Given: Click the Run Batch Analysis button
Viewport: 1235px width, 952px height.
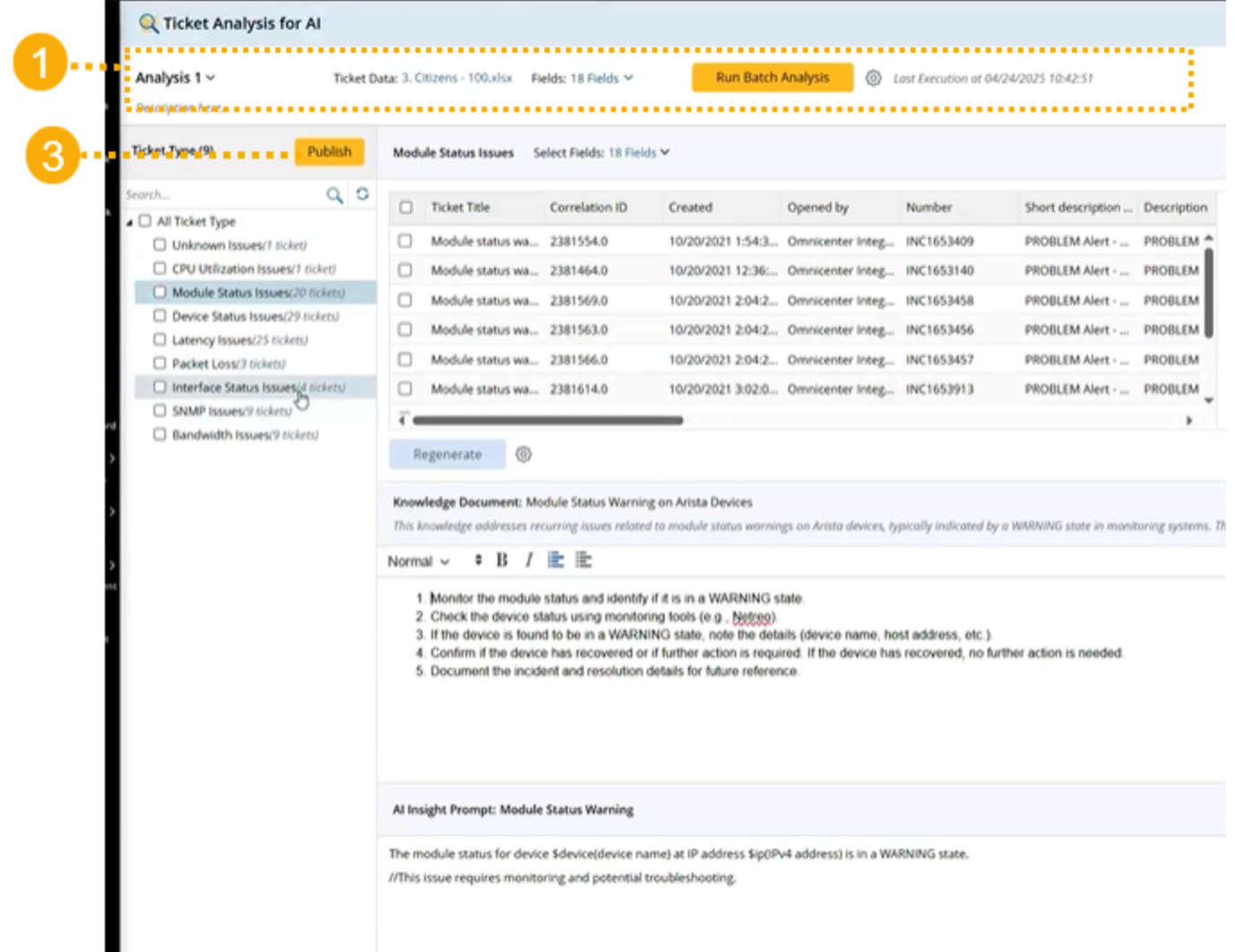Looking at the screenshot, I should 772,78.
